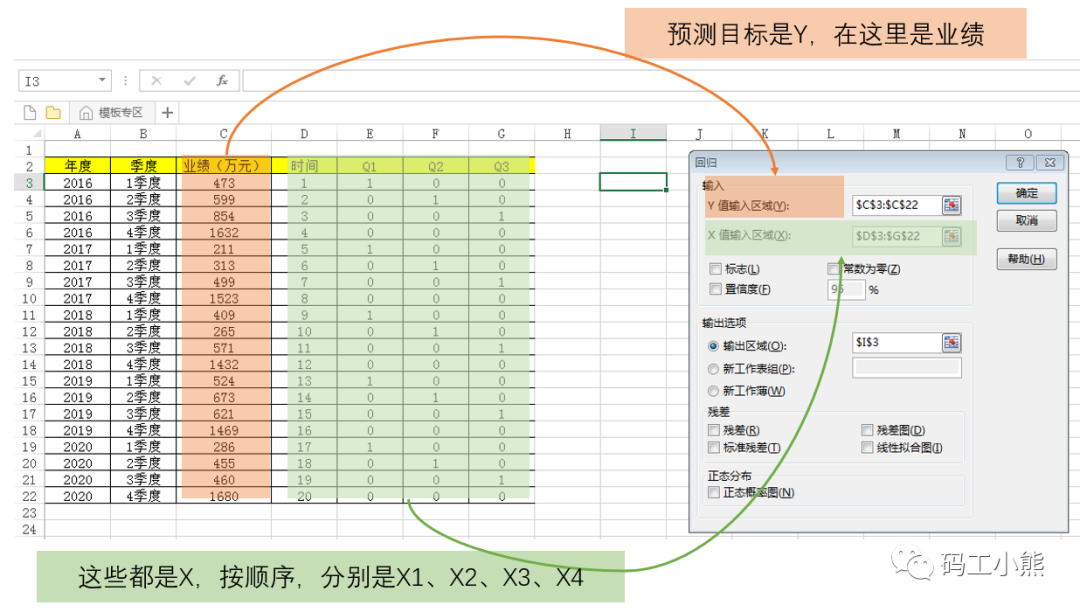Click the 输出区域 range selector icon

952,340
